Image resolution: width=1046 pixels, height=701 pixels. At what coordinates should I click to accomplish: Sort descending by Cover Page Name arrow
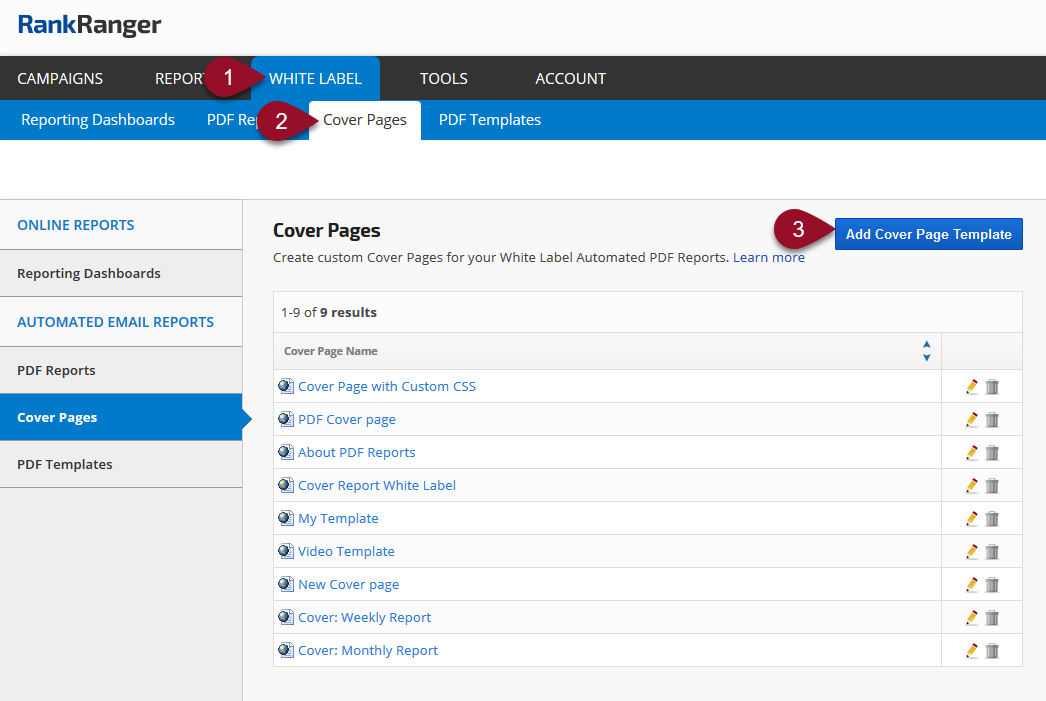pyautogui.click(x=926, y=357)
